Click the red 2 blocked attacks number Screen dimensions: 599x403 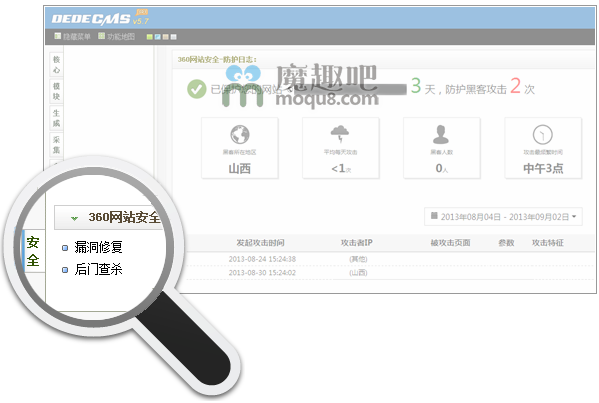pos(515,86)
